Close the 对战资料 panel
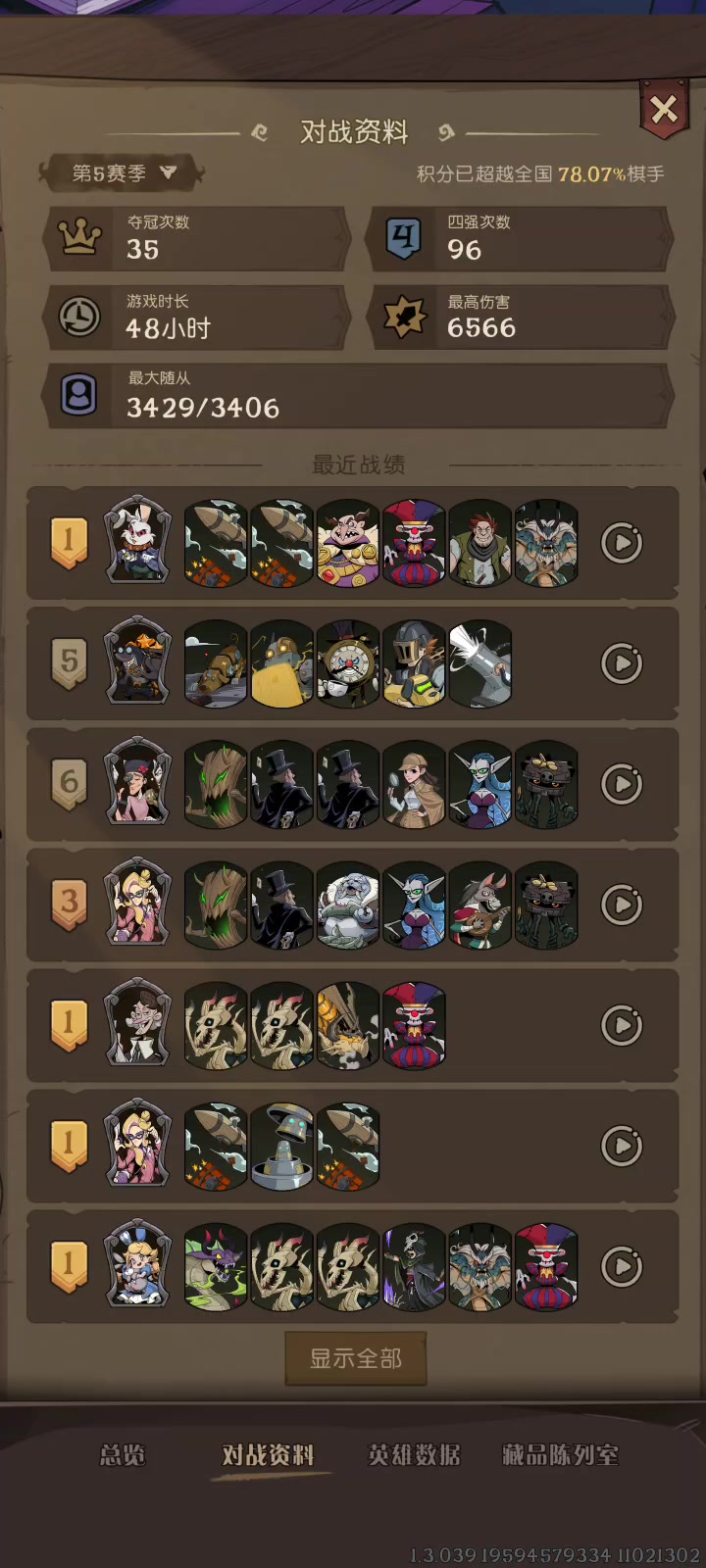 point(664,110)
